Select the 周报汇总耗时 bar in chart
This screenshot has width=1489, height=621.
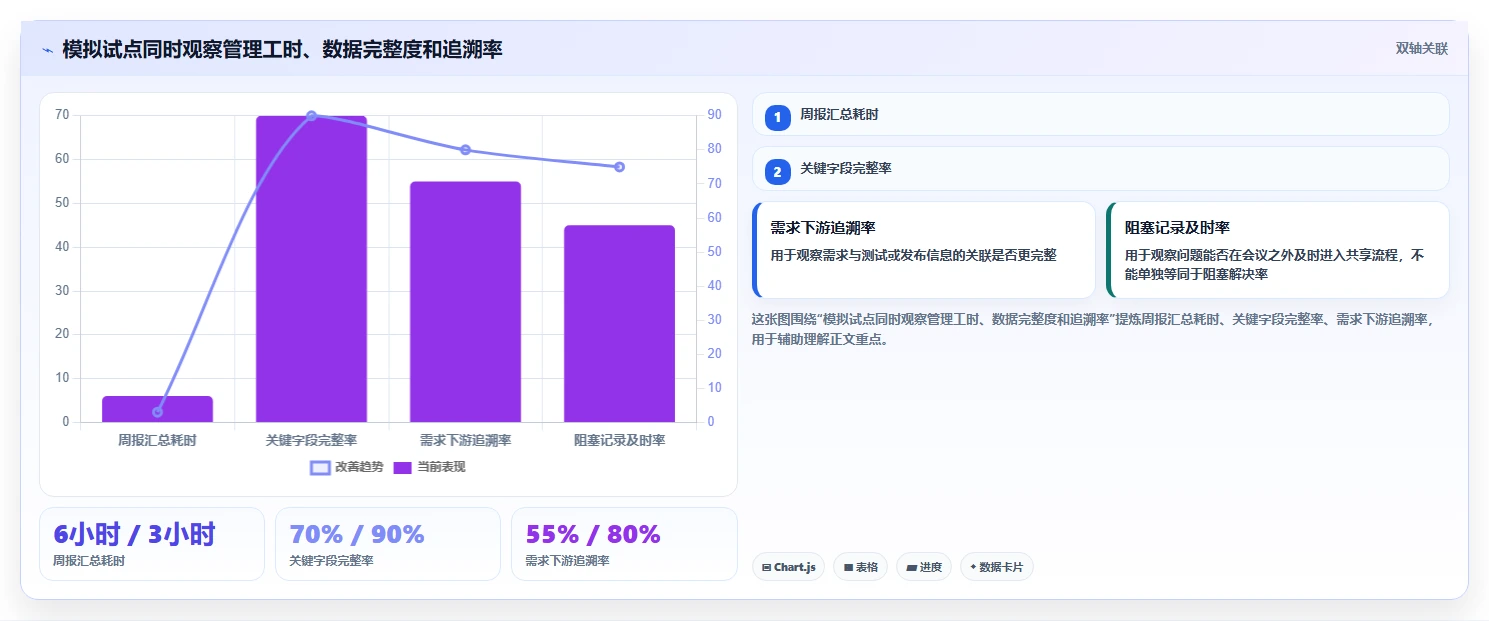[157, 409]
